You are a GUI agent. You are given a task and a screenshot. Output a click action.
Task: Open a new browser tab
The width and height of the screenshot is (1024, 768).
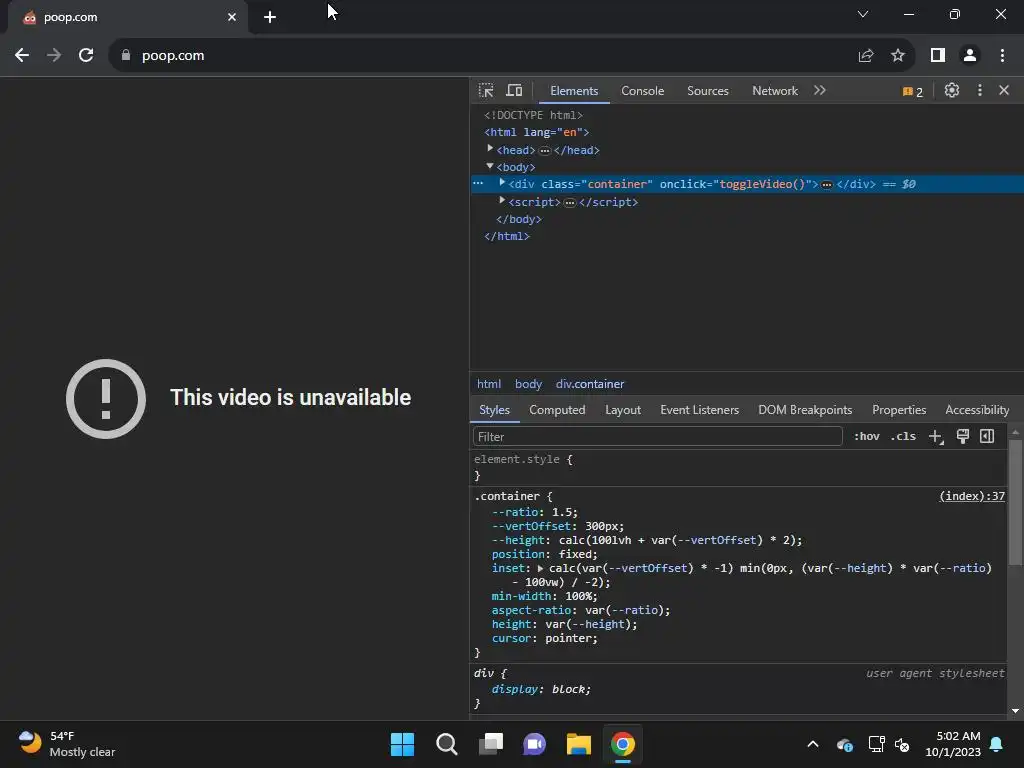[270, 17]
